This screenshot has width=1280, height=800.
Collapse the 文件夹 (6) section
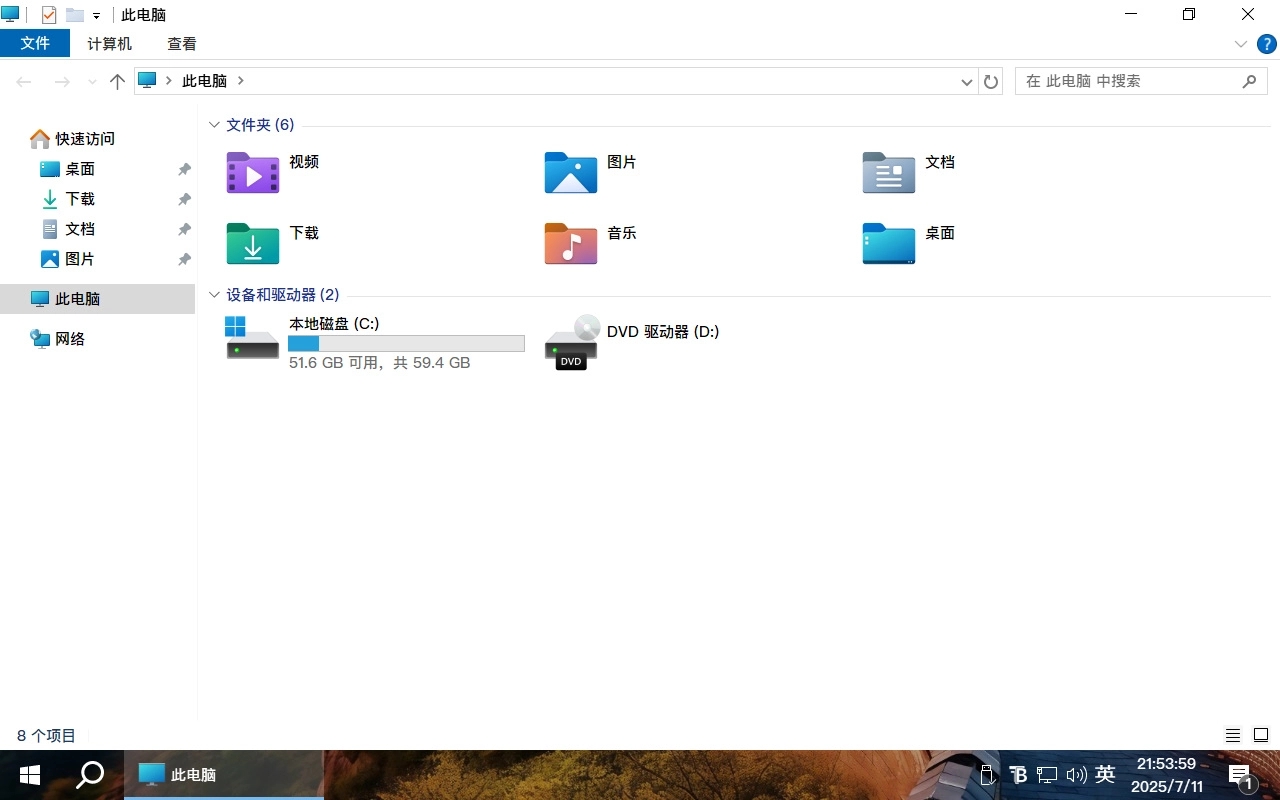tap(214, 124)
